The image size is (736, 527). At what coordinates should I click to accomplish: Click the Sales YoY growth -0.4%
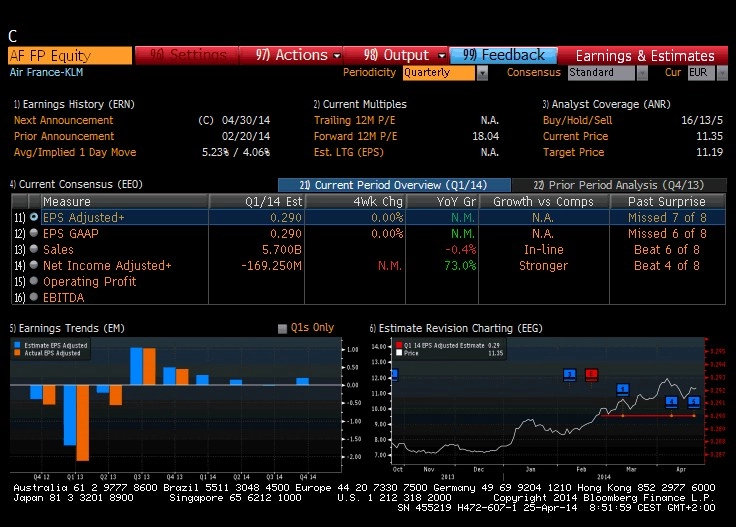point(460,249)
